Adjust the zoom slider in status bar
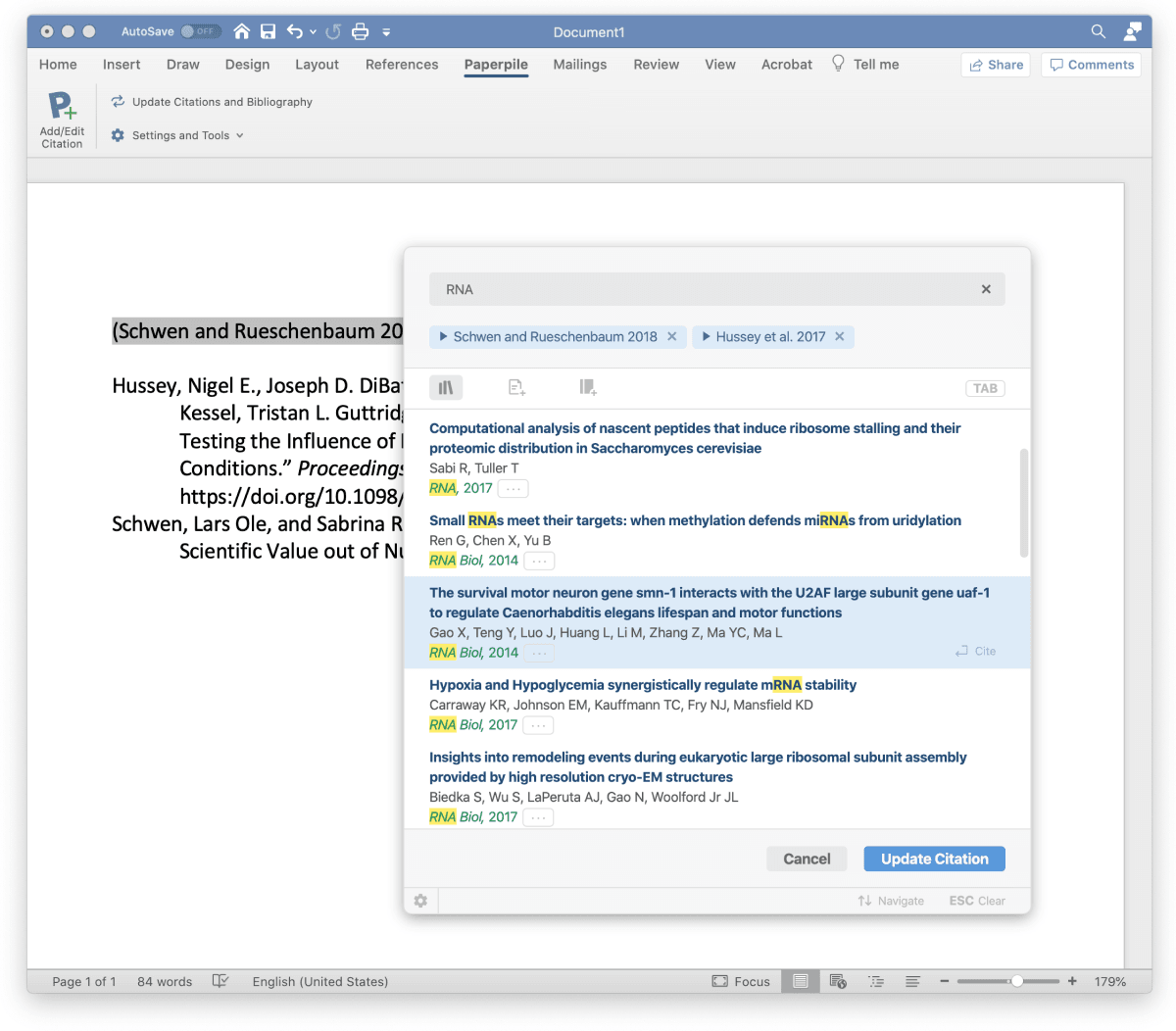 pyautogui.click(x=1017, y=981)
